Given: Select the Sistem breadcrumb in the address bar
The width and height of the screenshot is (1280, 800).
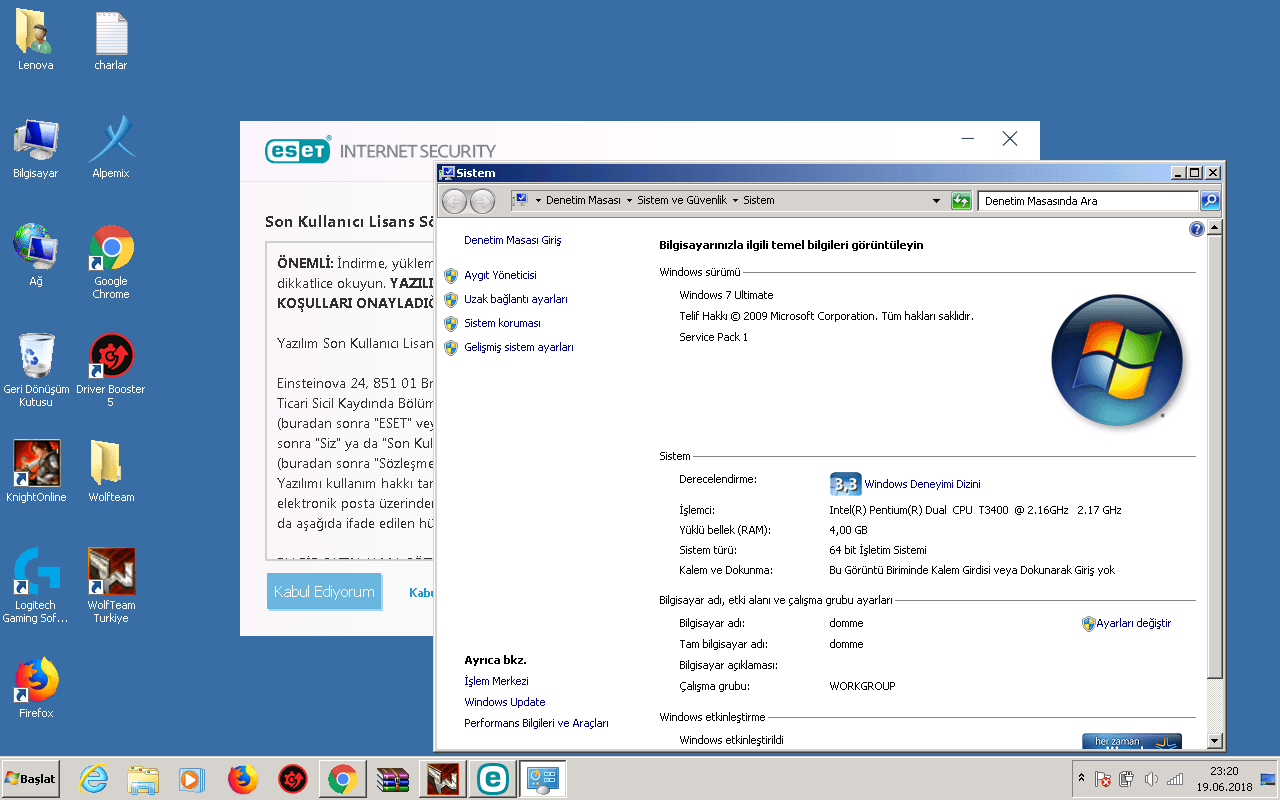Looking at the screenshot, I should click(759, 201).
